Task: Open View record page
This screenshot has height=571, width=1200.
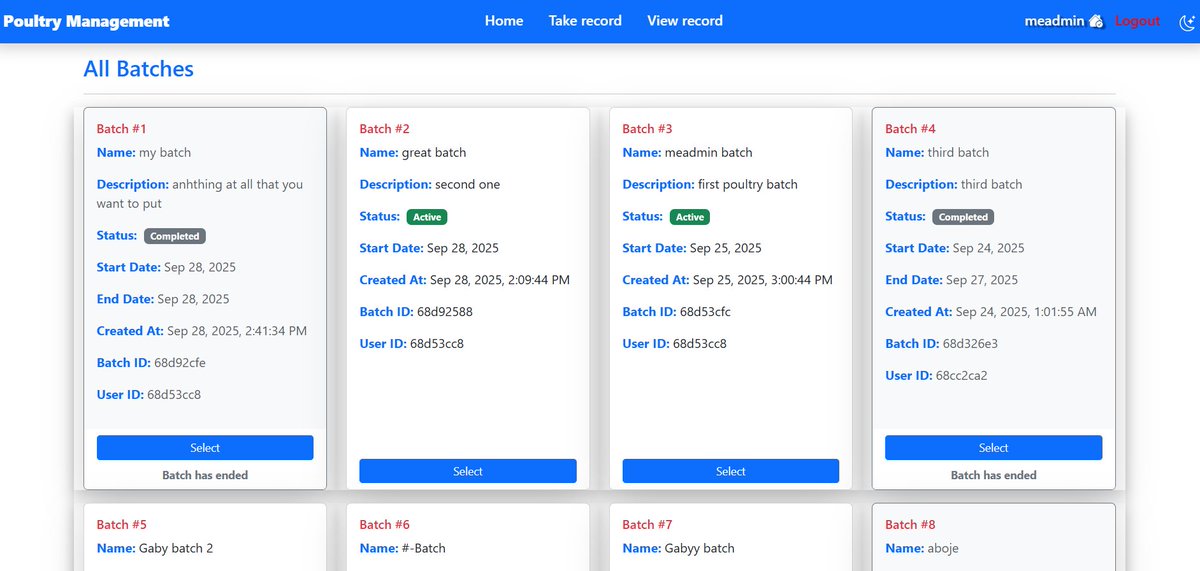Action: pos(685,21)
